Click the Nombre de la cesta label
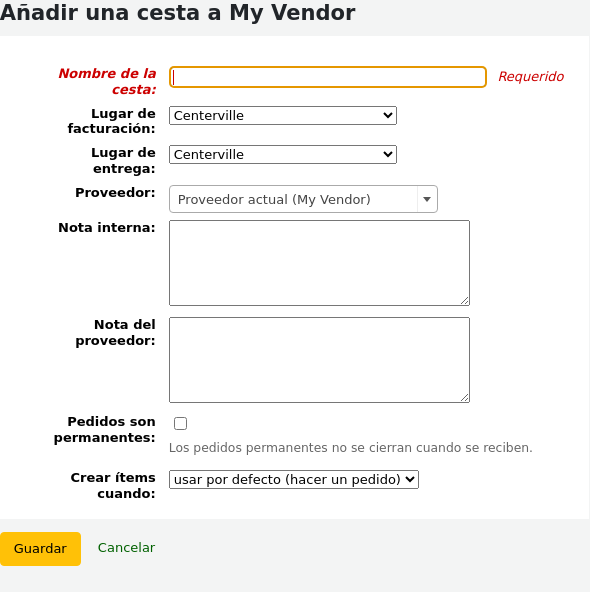 click(107, 81)
